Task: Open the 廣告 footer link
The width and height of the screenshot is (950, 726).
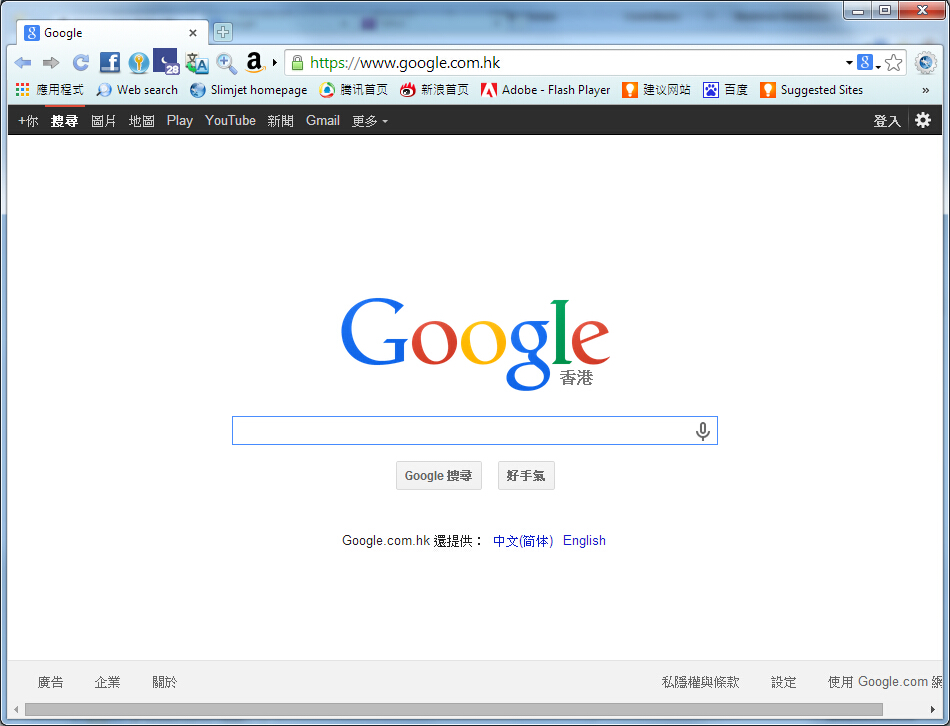Action: (x=50, y=682)
